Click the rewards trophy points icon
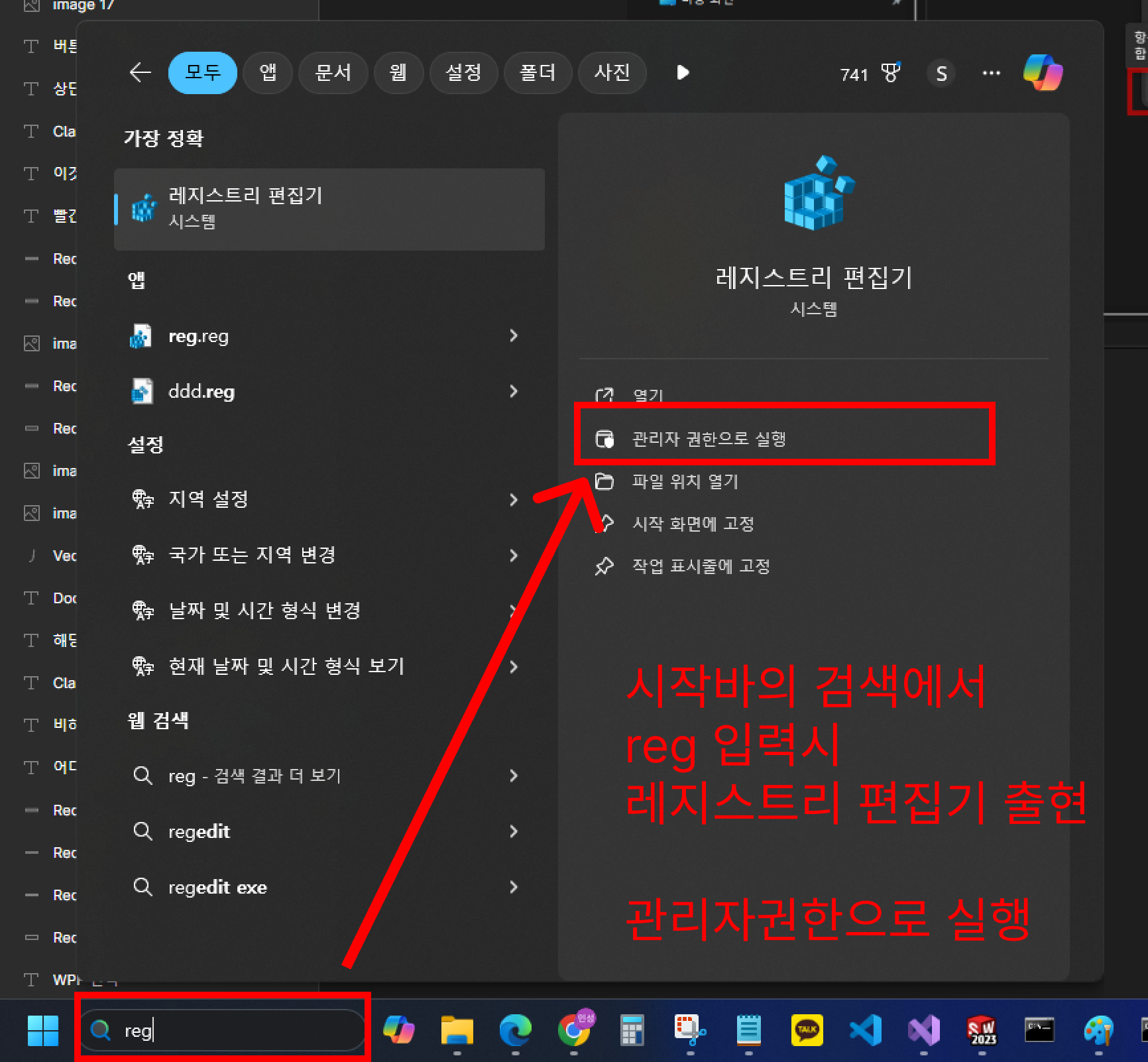This screenshot has height=1062, width=1148. [890, 73]
